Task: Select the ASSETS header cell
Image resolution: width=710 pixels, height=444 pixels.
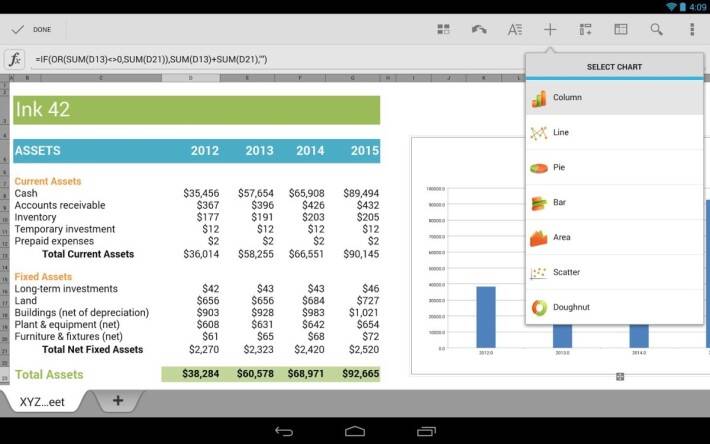Action: point(38,151)
